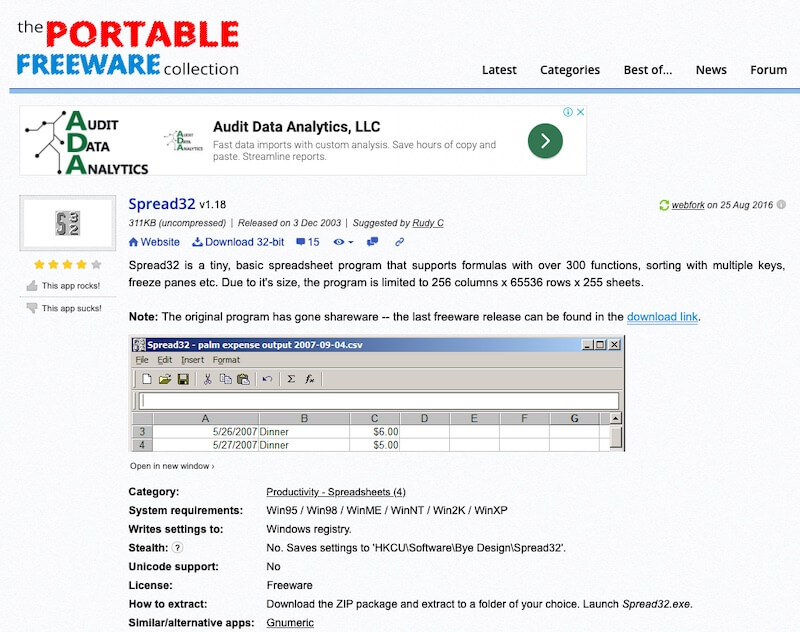Follow the 'download link' hyperlink in the note
This screenshot has height=632, width=800.
click(x=662, y=317)
